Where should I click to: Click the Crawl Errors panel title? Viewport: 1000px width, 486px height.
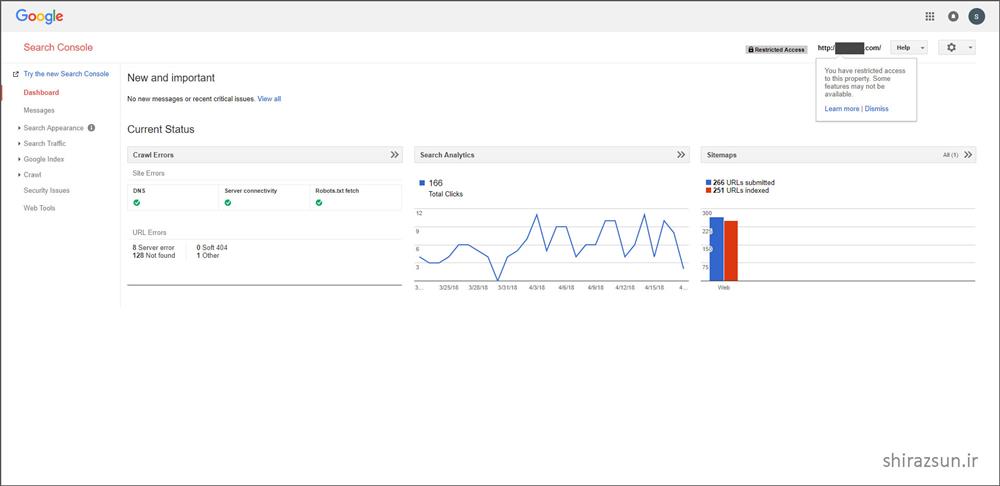pyautogui.click(x=153, y=155)
